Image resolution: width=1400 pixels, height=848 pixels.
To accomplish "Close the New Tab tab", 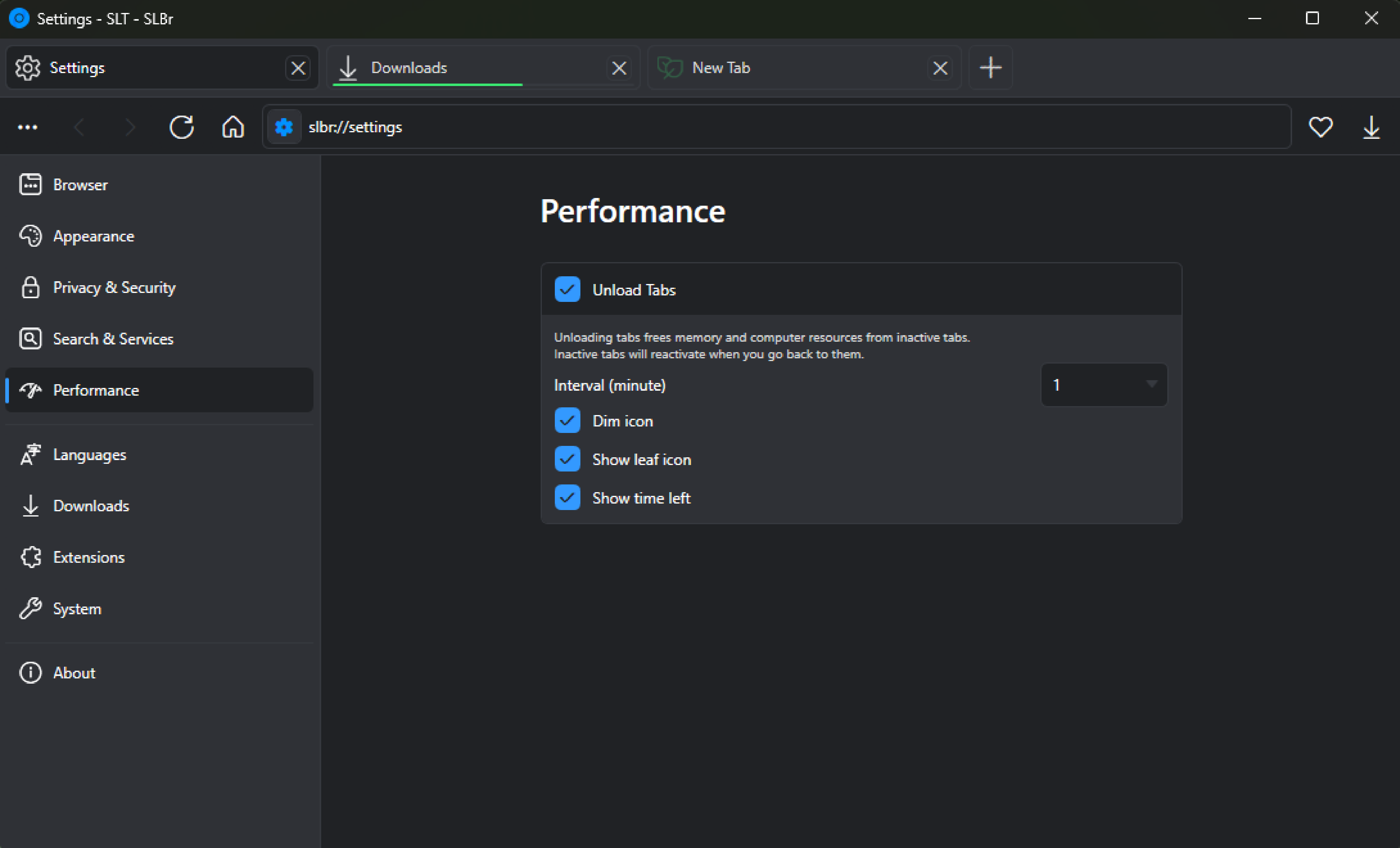I will click(x=940, y=68).
